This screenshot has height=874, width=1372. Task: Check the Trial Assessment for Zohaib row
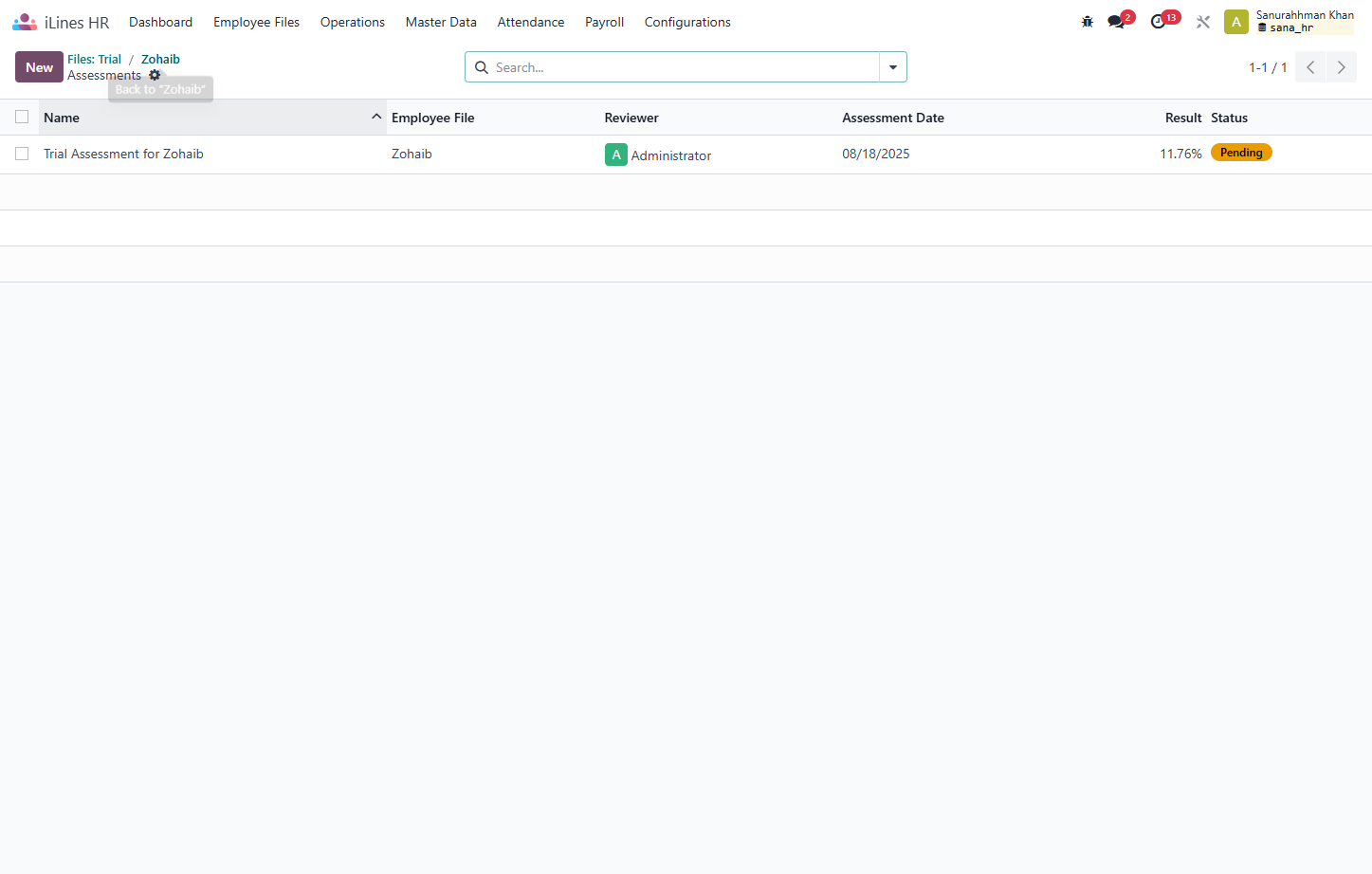click(22, 154)
